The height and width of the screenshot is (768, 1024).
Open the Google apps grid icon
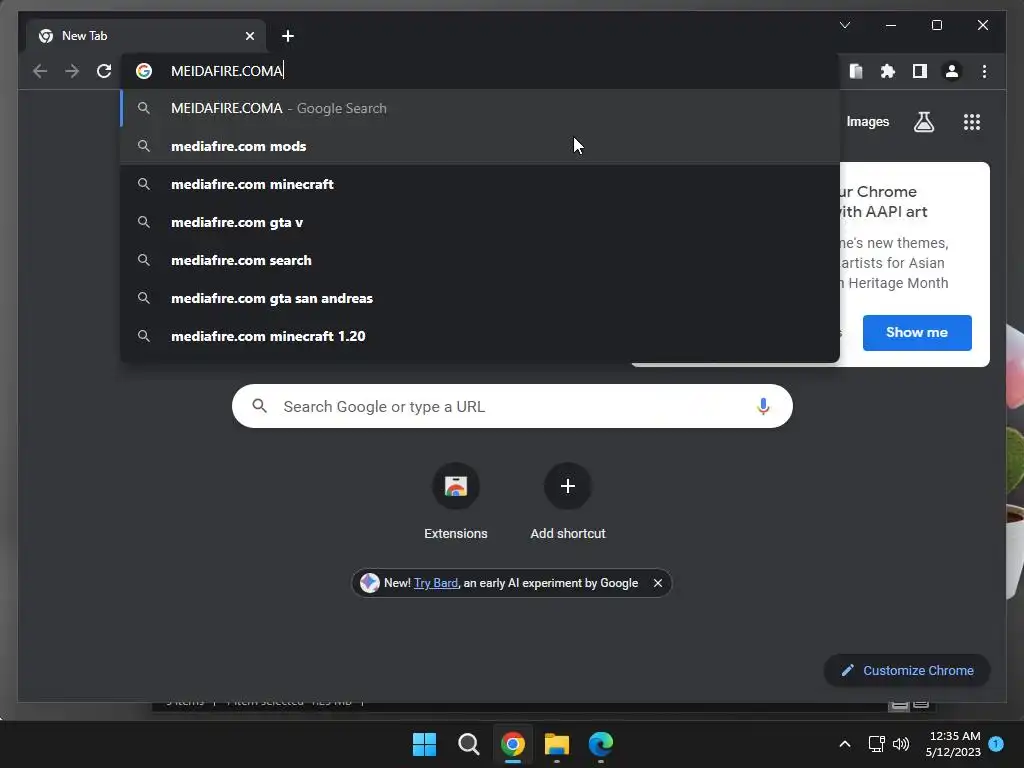[972, 122]
